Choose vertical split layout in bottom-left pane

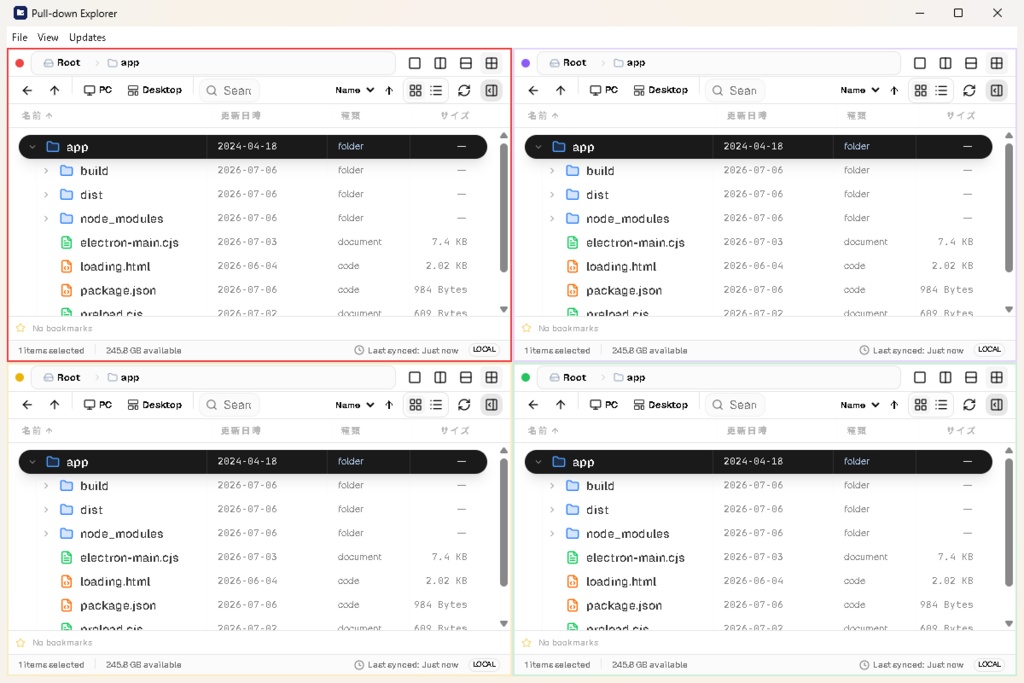click(440, 377)
